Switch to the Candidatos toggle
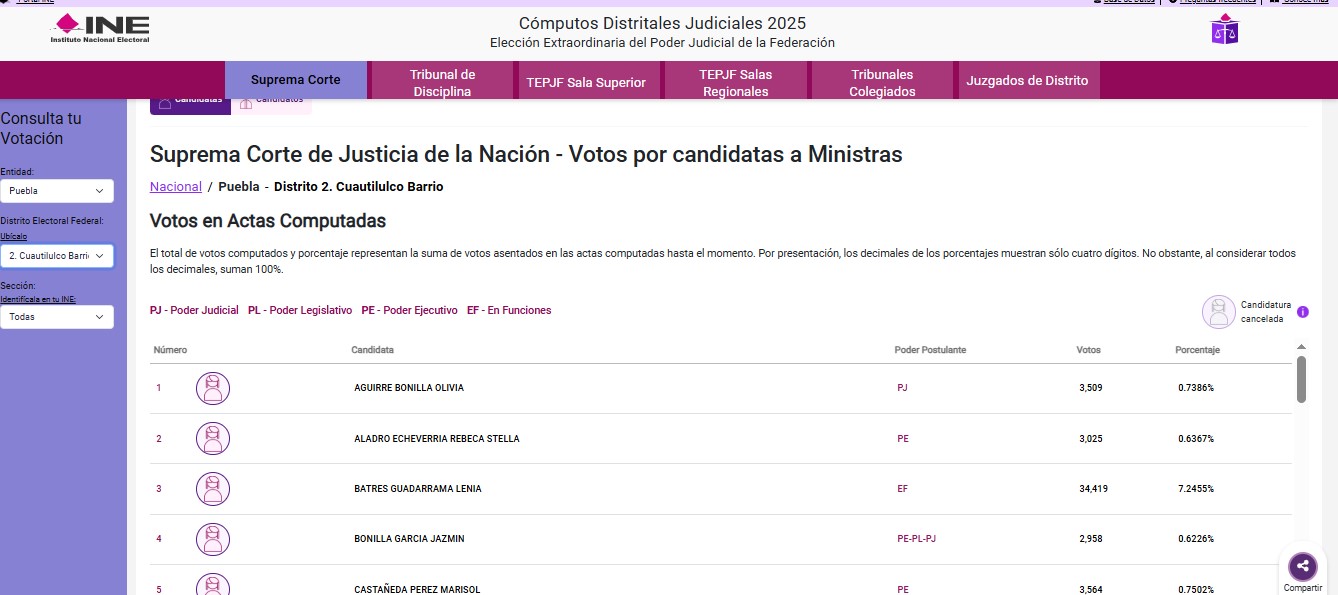 [x=271, y=103]
